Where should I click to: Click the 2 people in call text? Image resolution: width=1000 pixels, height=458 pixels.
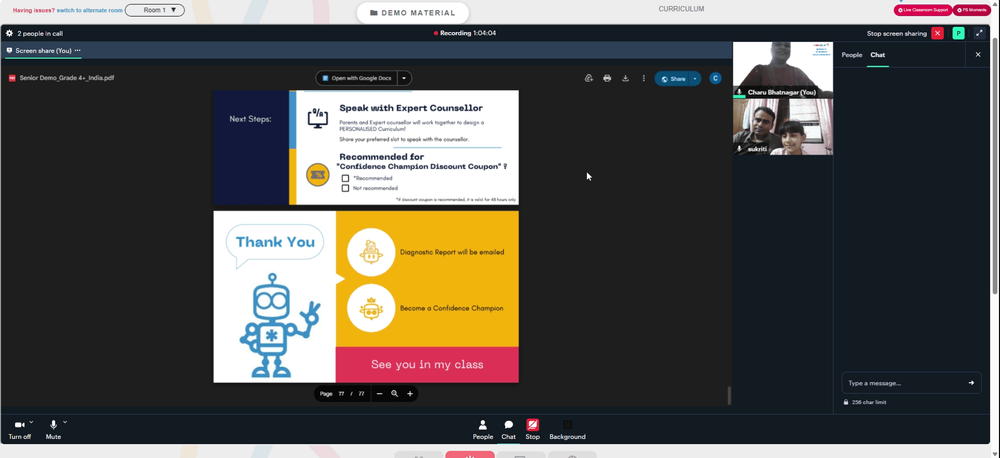coord(40,33)
